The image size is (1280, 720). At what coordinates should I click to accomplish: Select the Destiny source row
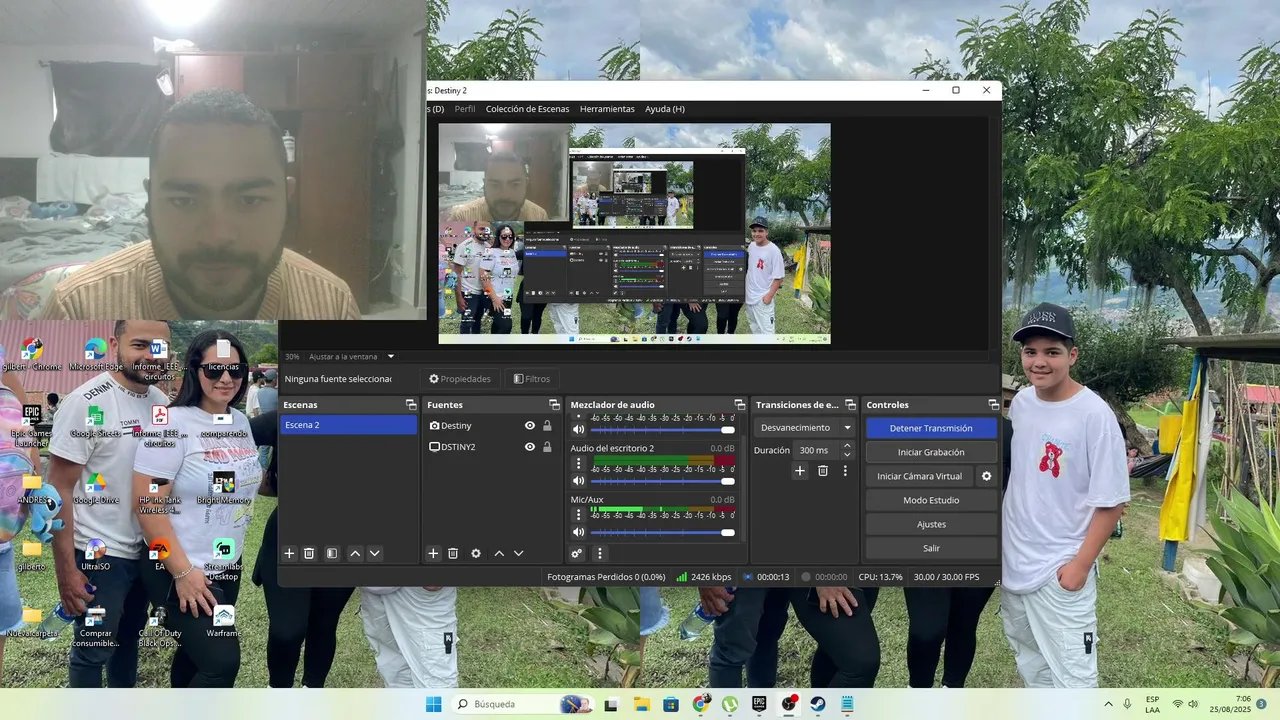pyautogui.click(x=491, y=426)
